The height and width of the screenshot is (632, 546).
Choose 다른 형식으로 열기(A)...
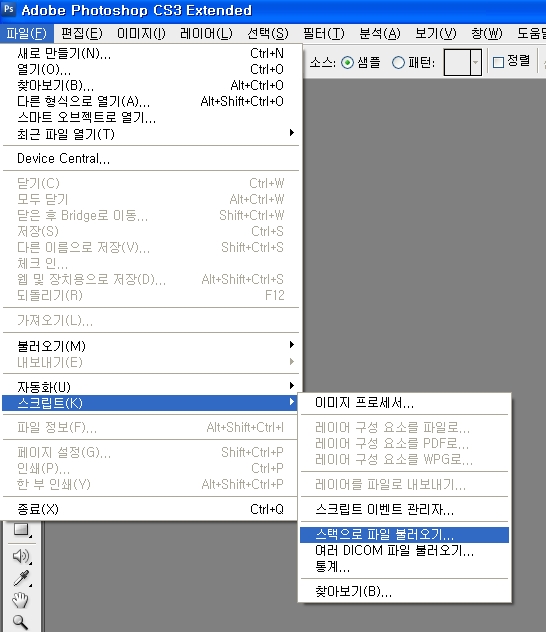click(x=150, y=102)
